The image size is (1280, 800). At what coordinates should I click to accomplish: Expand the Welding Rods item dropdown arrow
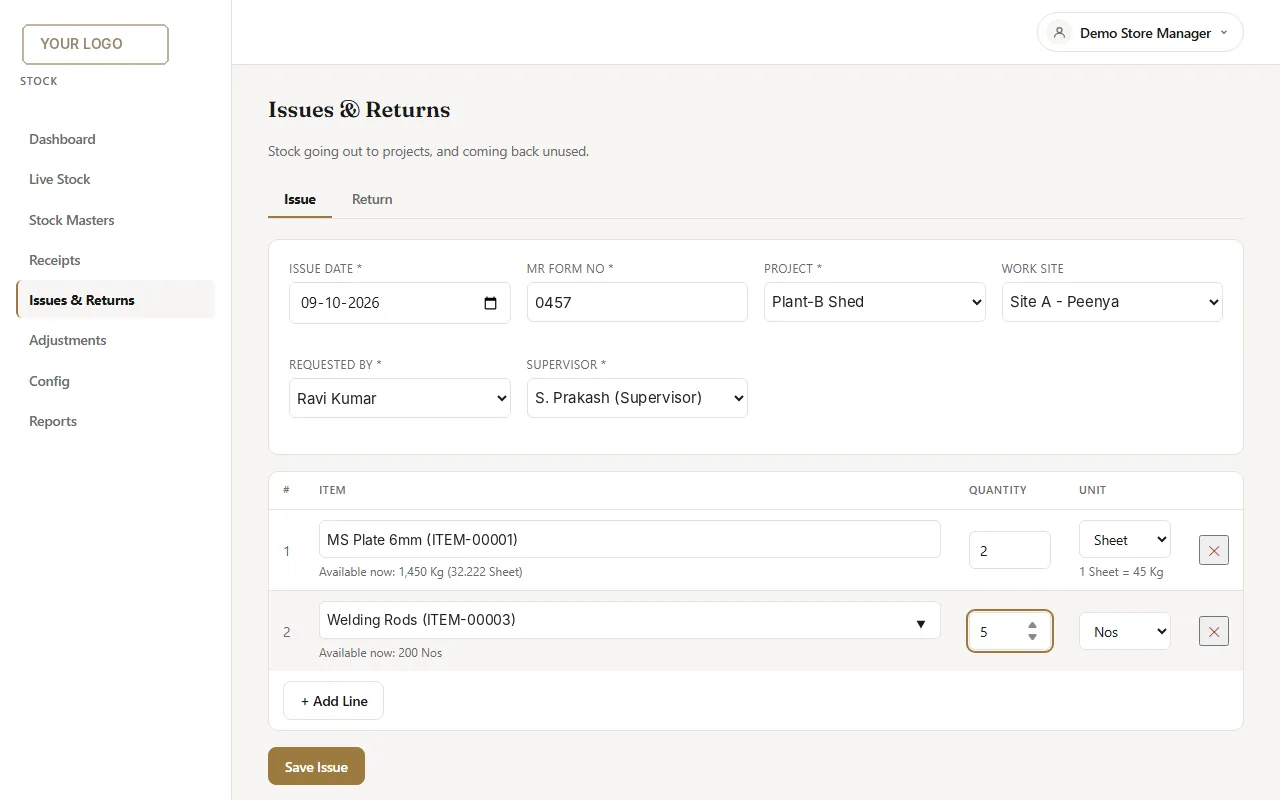click(921, 624)
